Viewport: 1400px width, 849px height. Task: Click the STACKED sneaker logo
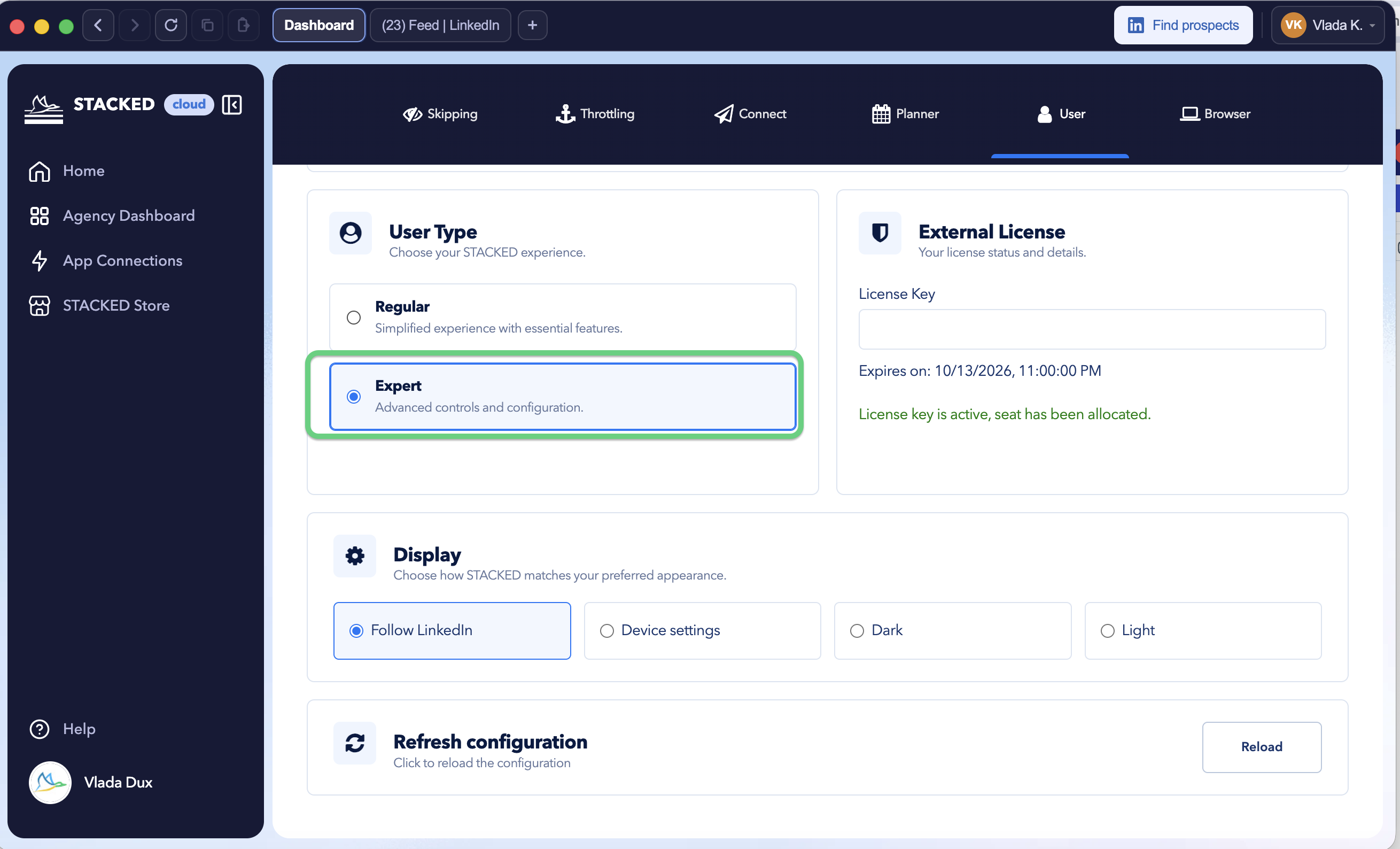(x=44, y=108)
